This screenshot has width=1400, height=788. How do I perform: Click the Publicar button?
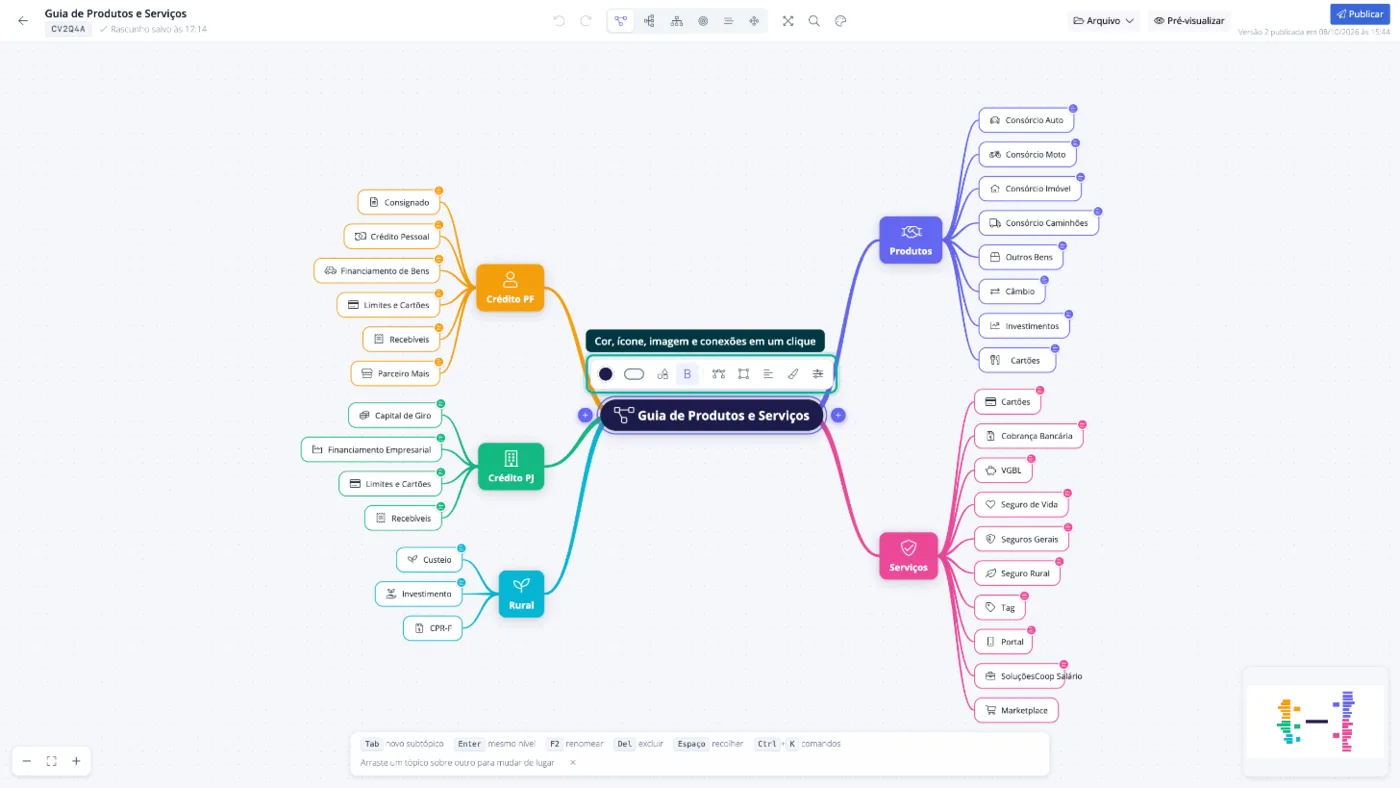1360,14
